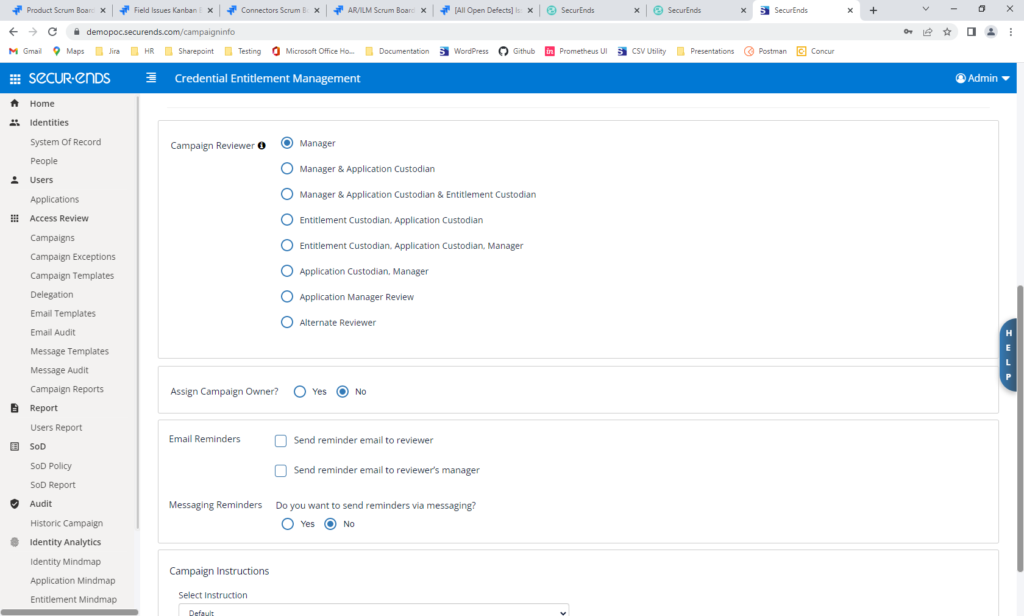This screenshot has height=616, width=1024.
Task: Bookmark this page with the star icon
Action: [x=947, y=31]
